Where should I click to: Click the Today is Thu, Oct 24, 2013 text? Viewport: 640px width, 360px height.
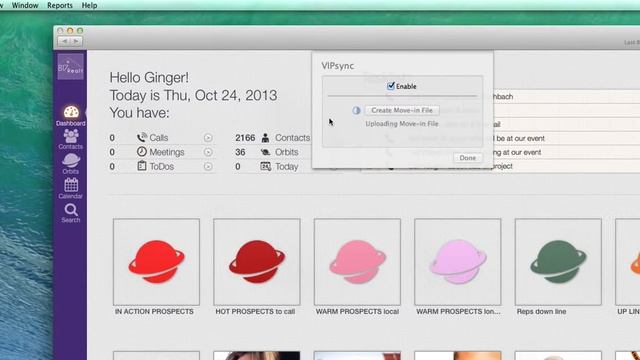point(193,96)
